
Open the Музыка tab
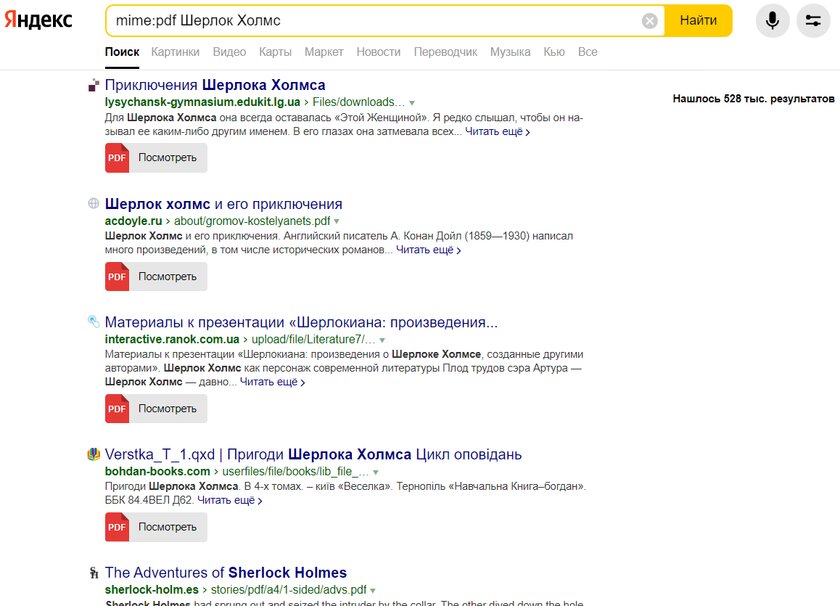pos(510,52)
